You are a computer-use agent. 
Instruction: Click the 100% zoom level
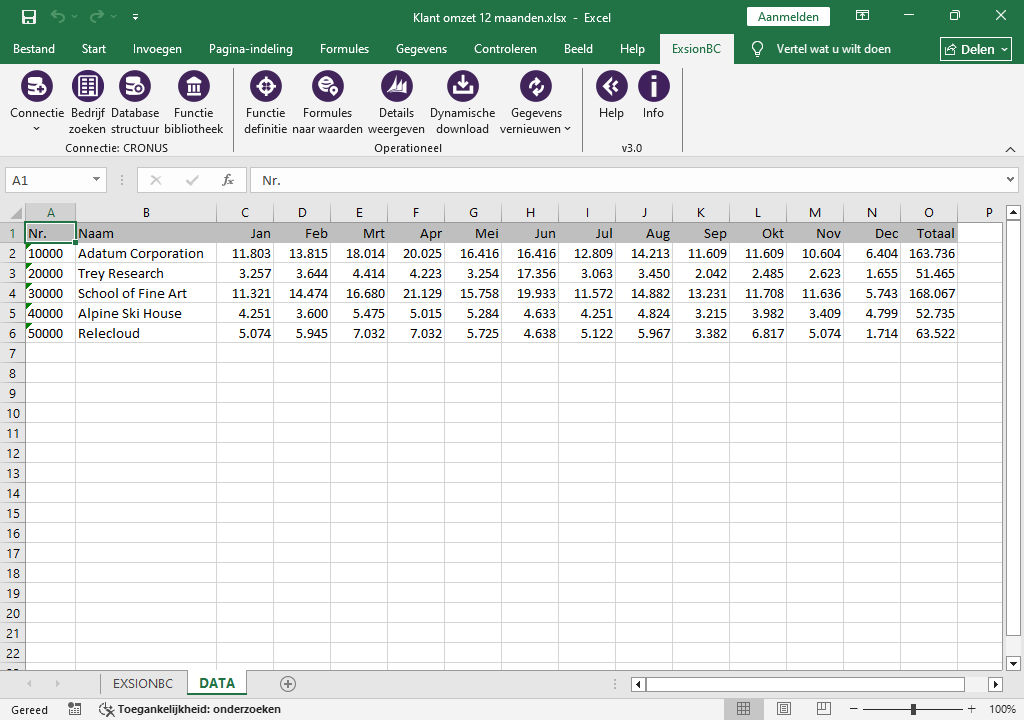tap(1002, 709)
